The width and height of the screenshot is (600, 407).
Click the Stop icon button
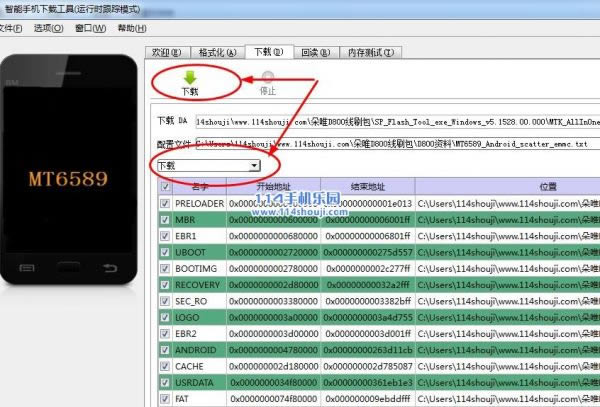267,76
